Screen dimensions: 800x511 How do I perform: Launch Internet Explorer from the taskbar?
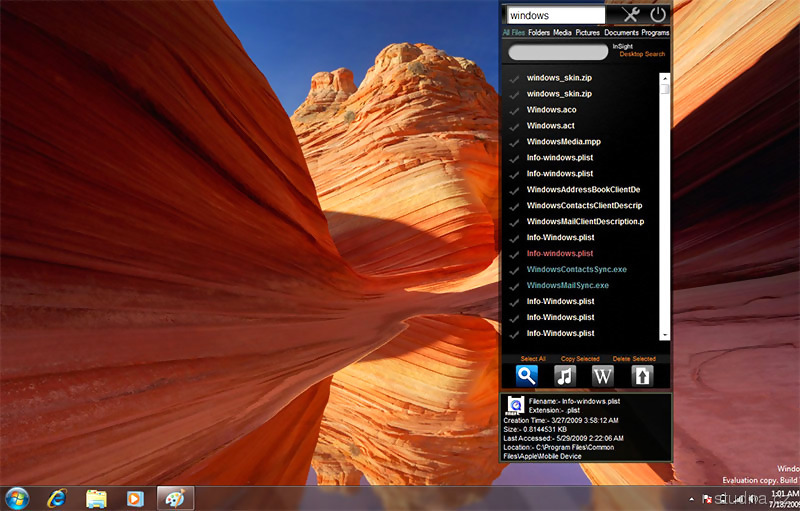pos(56,498)
